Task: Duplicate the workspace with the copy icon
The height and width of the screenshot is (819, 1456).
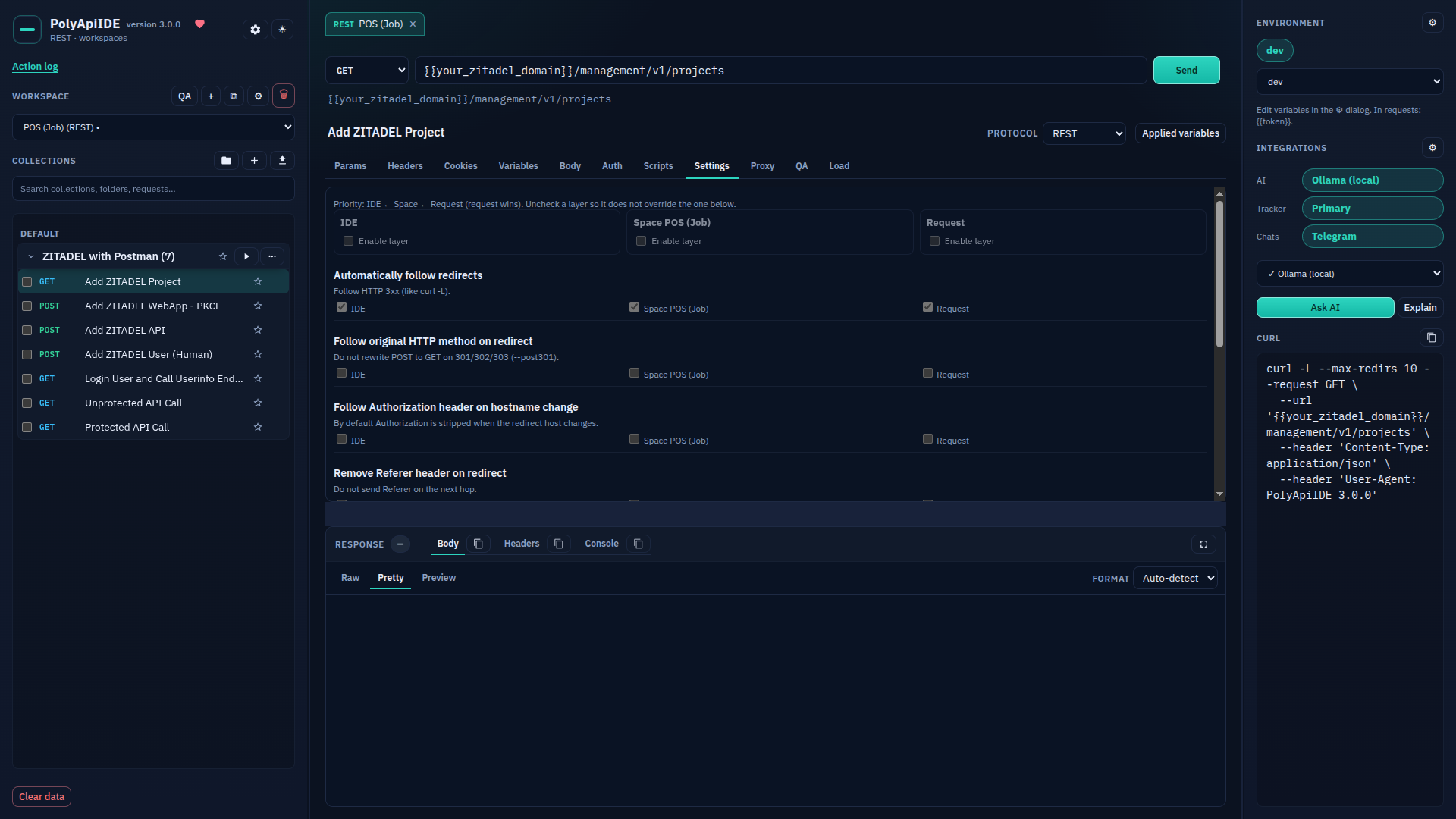Action: 234,96
